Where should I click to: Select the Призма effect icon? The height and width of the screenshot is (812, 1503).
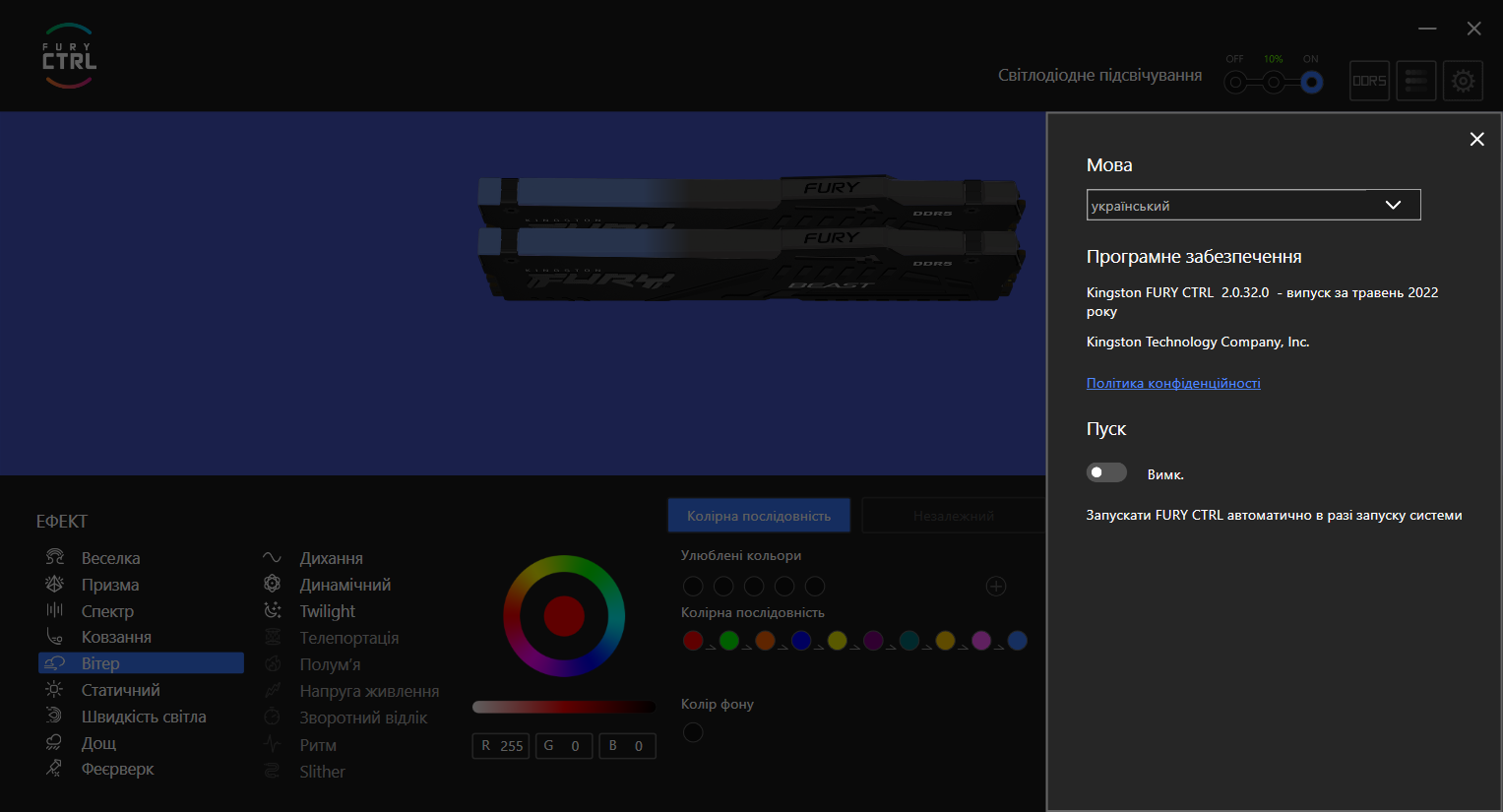(55, 585)
